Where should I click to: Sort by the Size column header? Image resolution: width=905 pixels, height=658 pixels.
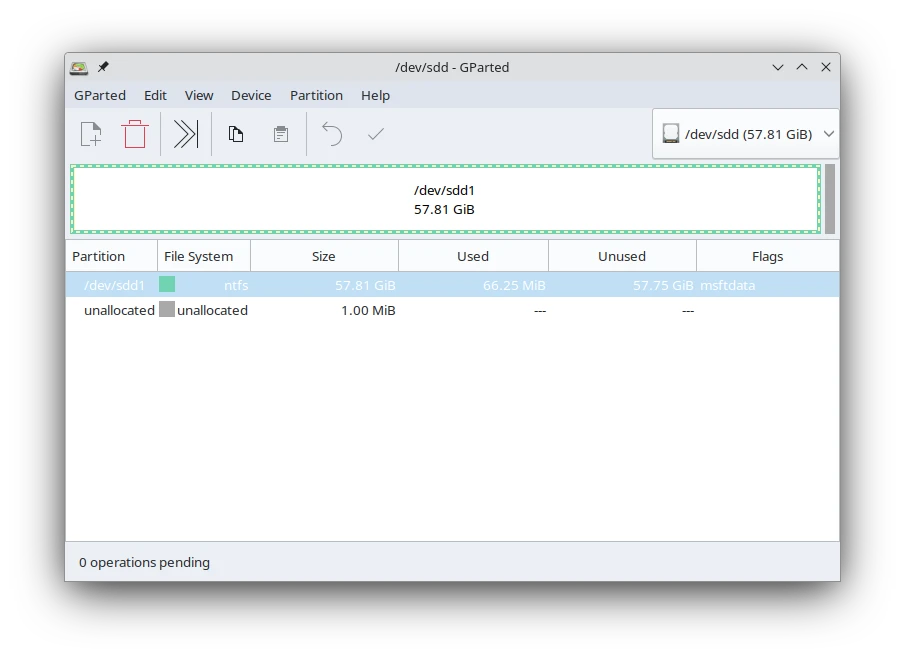coord(324,256)
